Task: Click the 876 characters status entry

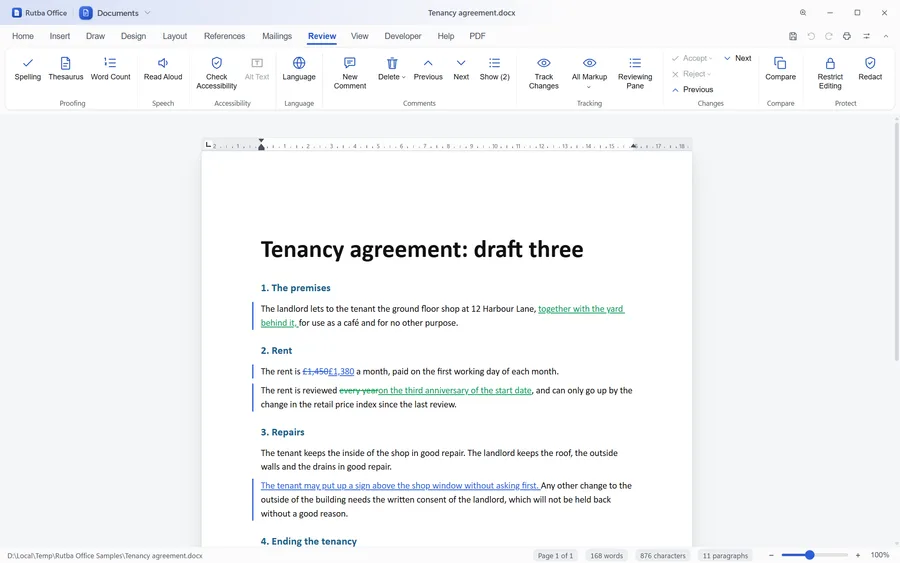Action: pos(662,556)
